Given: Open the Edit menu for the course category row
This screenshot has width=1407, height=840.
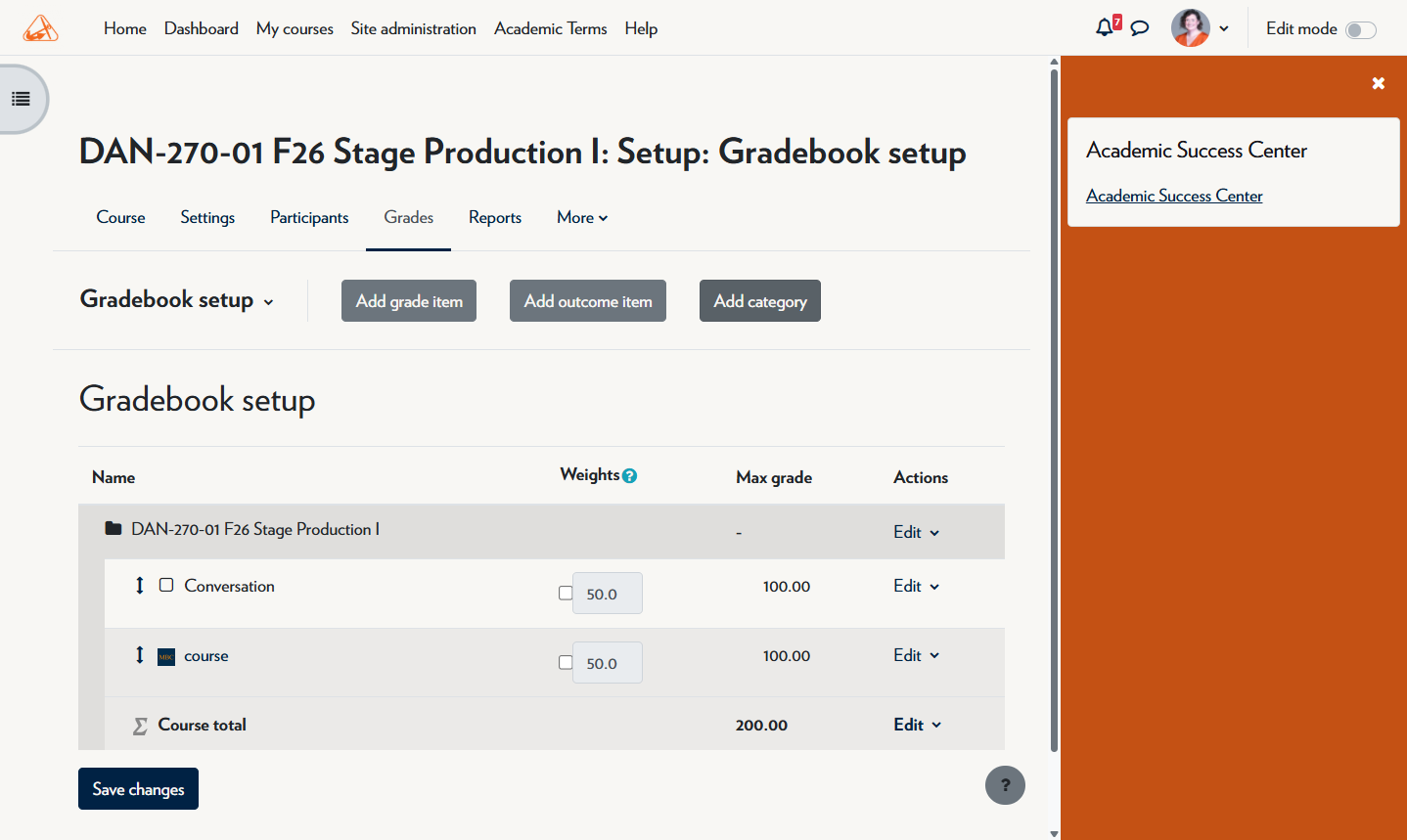Looking at the screenshot, I should pyautogui.click(x=916, y=532).
